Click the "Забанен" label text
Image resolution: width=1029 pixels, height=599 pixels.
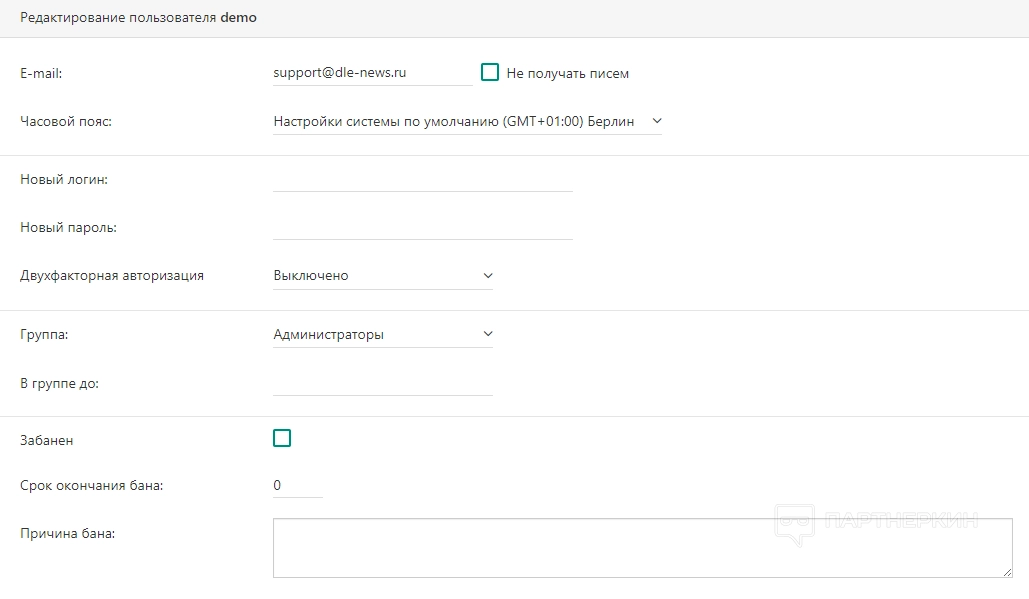[x=46, y=439]
